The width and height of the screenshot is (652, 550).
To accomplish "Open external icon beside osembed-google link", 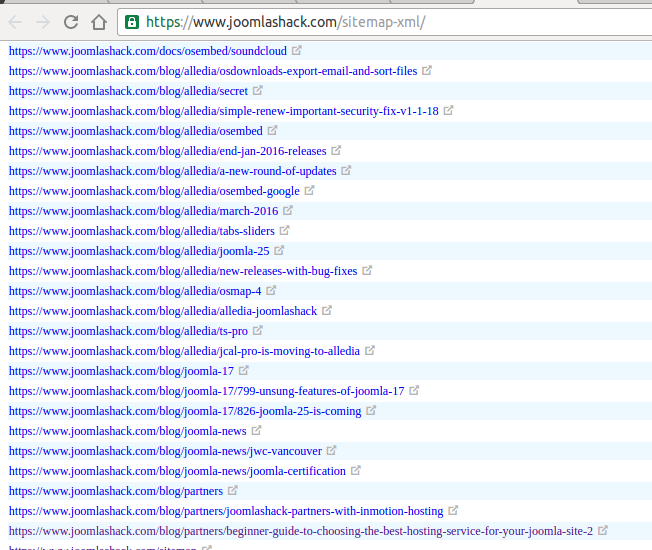I will tap(309, 190).
